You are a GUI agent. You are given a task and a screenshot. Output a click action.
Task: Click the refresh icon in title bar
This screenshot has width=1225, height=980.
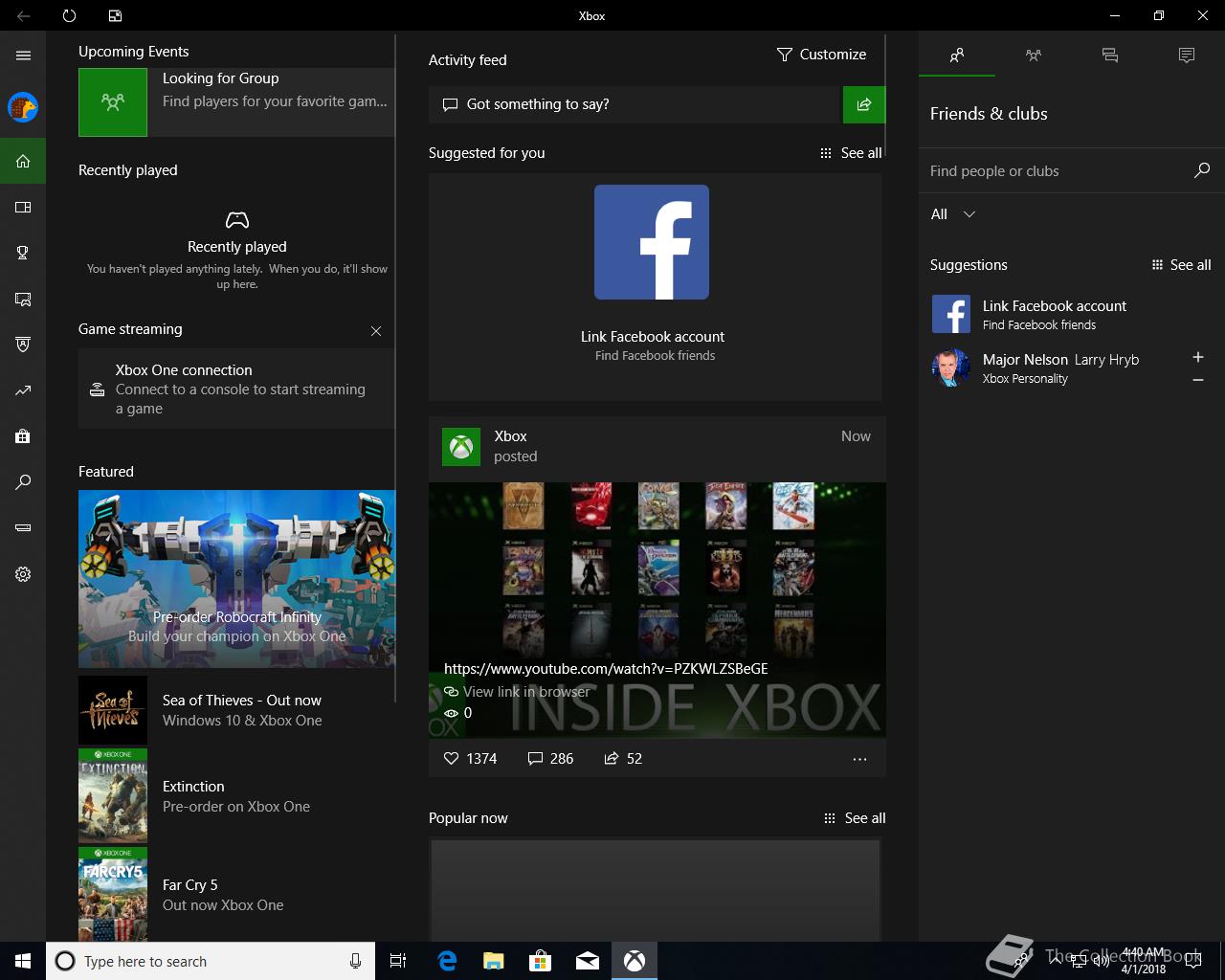(x=69, y=15)
